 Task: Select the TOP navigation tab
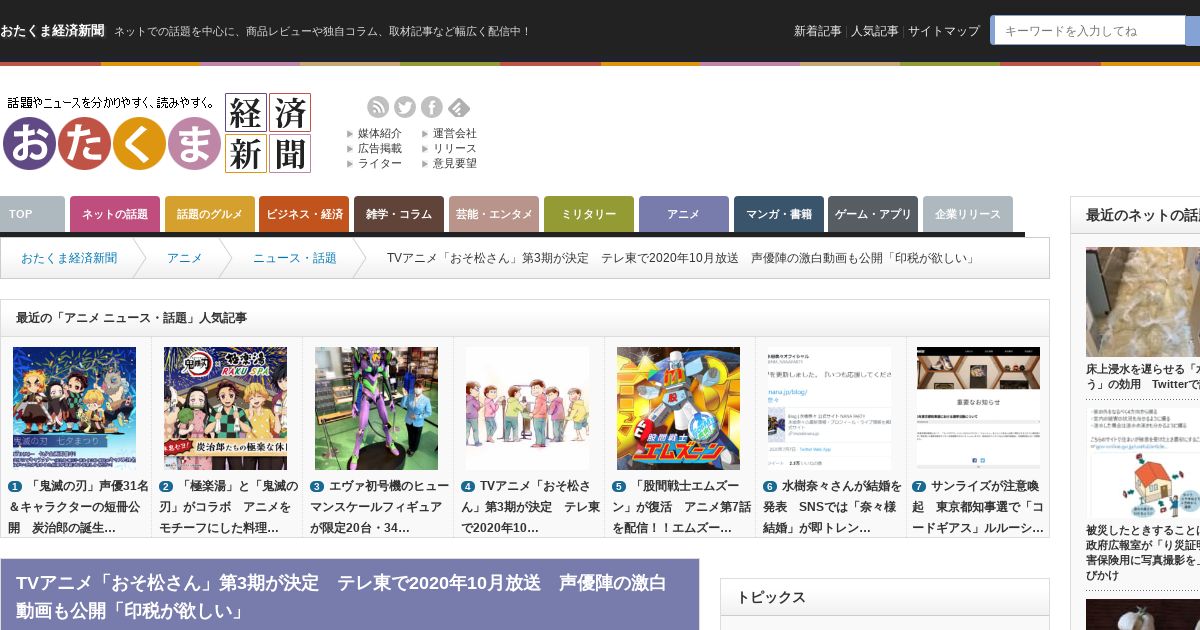[x=32, y=214]
